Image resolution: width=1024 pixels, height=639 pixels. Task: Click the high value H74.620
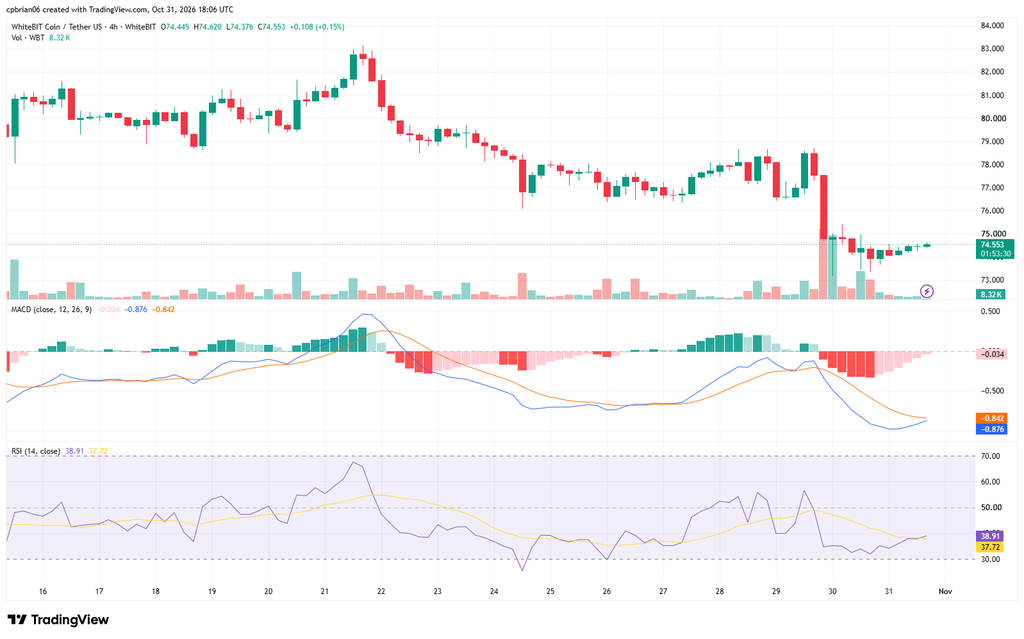tap(208, 27)
